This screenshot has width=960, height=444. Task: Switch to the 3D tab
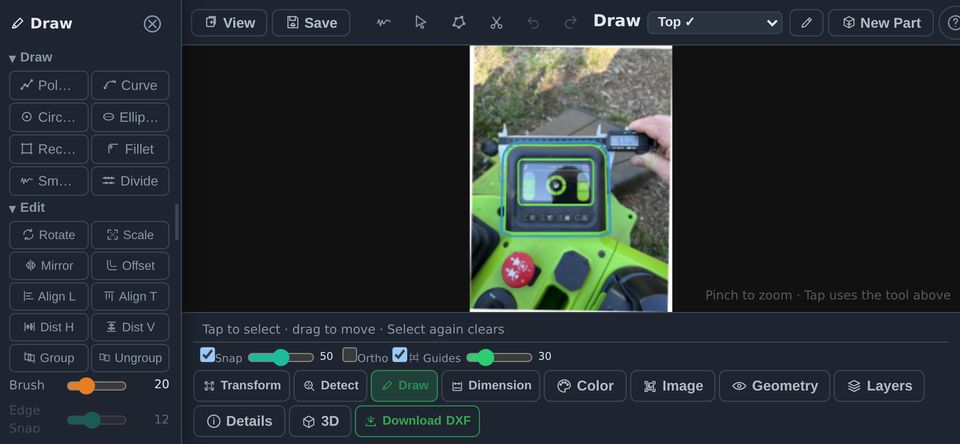[320, 421]
